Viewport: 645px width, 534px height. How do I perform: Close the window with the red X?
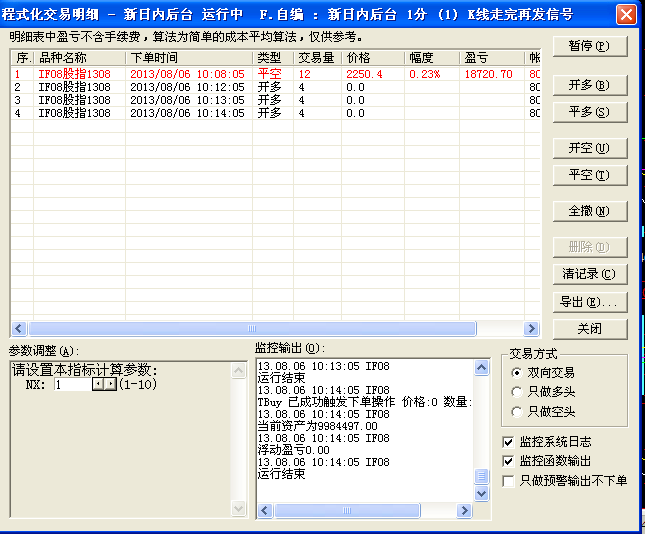click(x=626, y=15)
